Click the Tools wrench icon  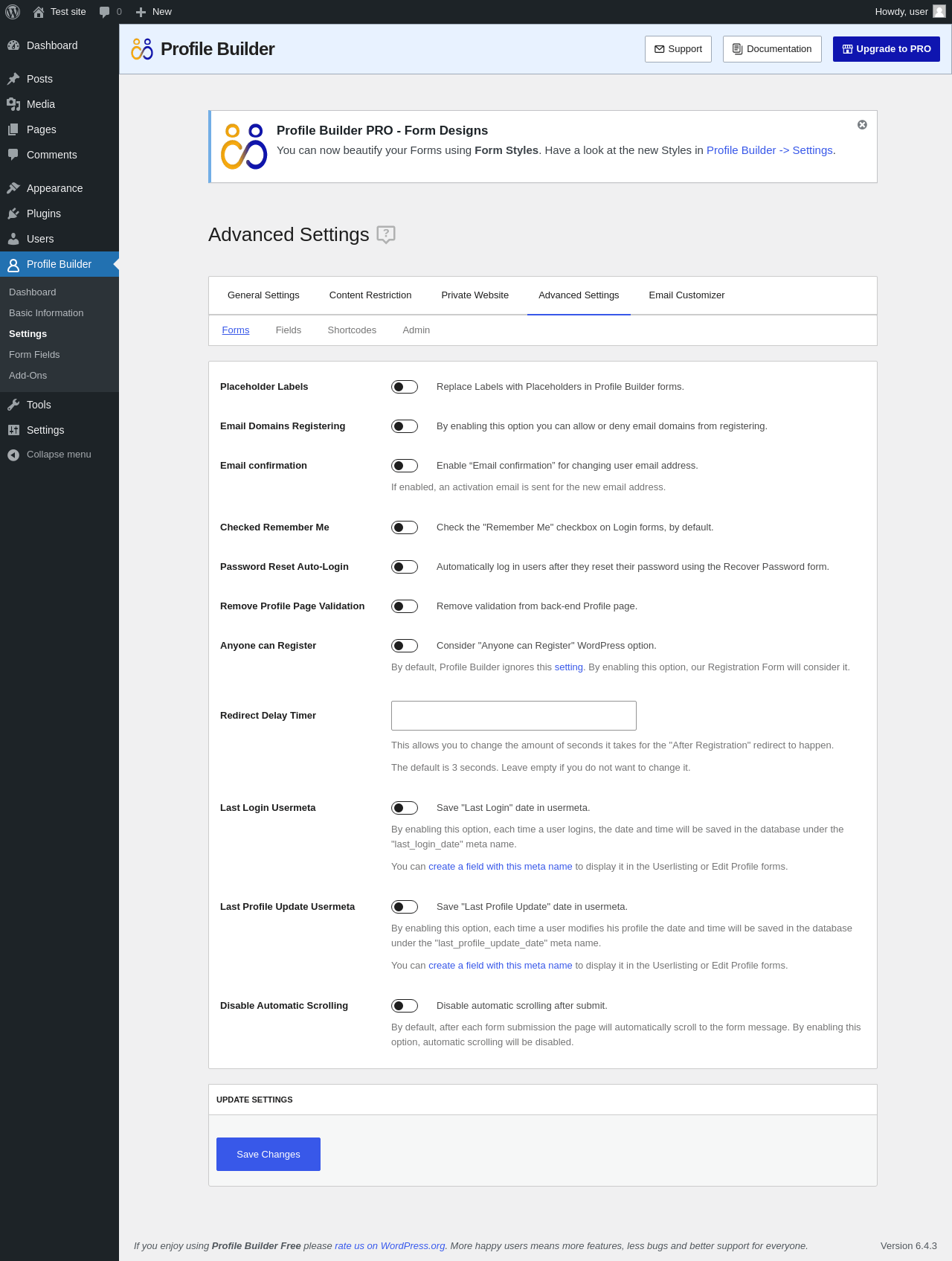coord(13,405)
